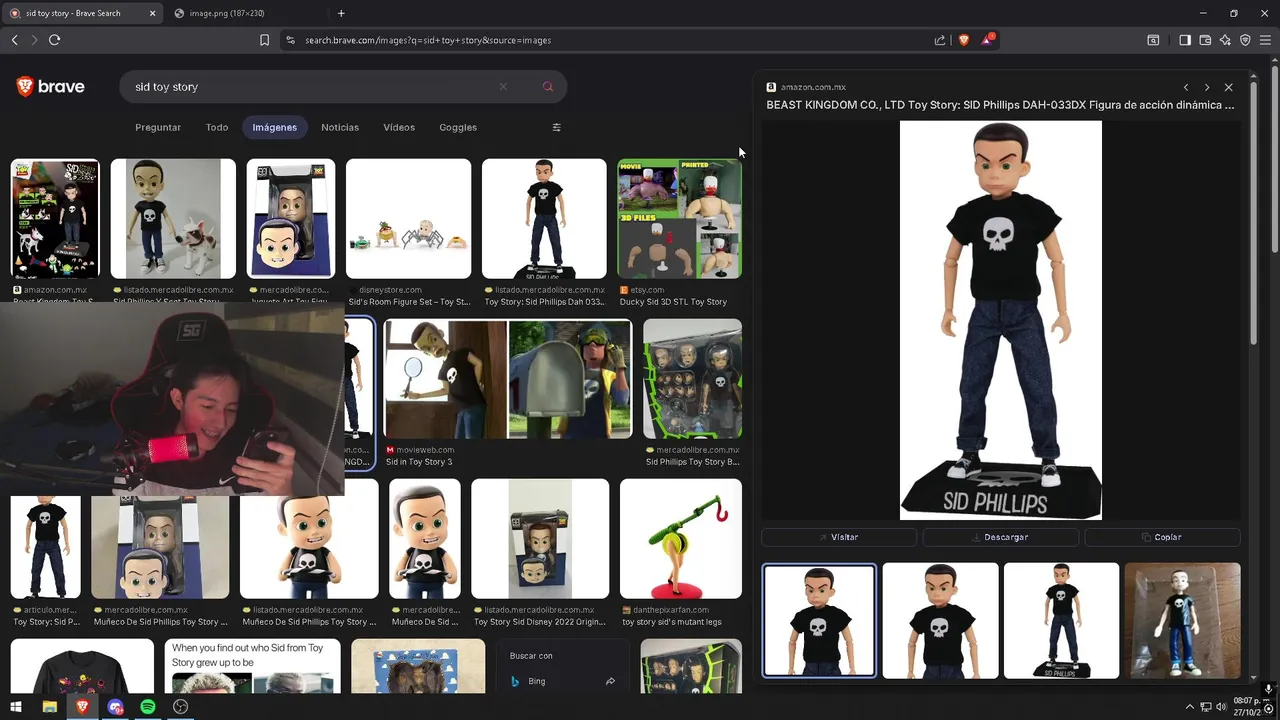Open Brave Shields lion icon in address bar

click(964, 40)
